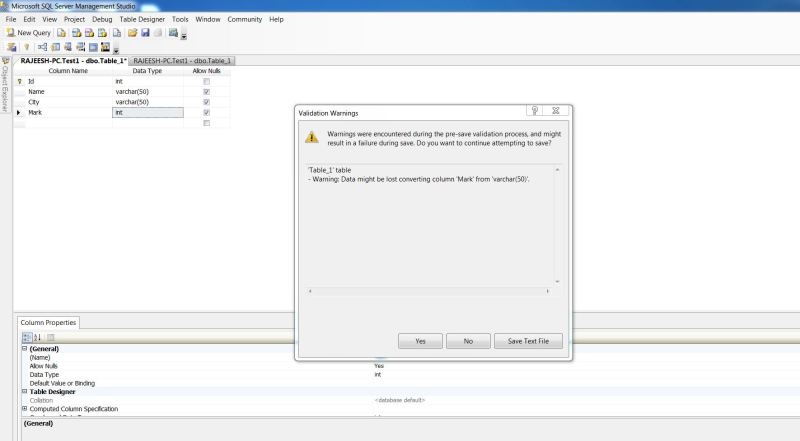
Task: Open the Help menu
Action: (x=277, y=19)
